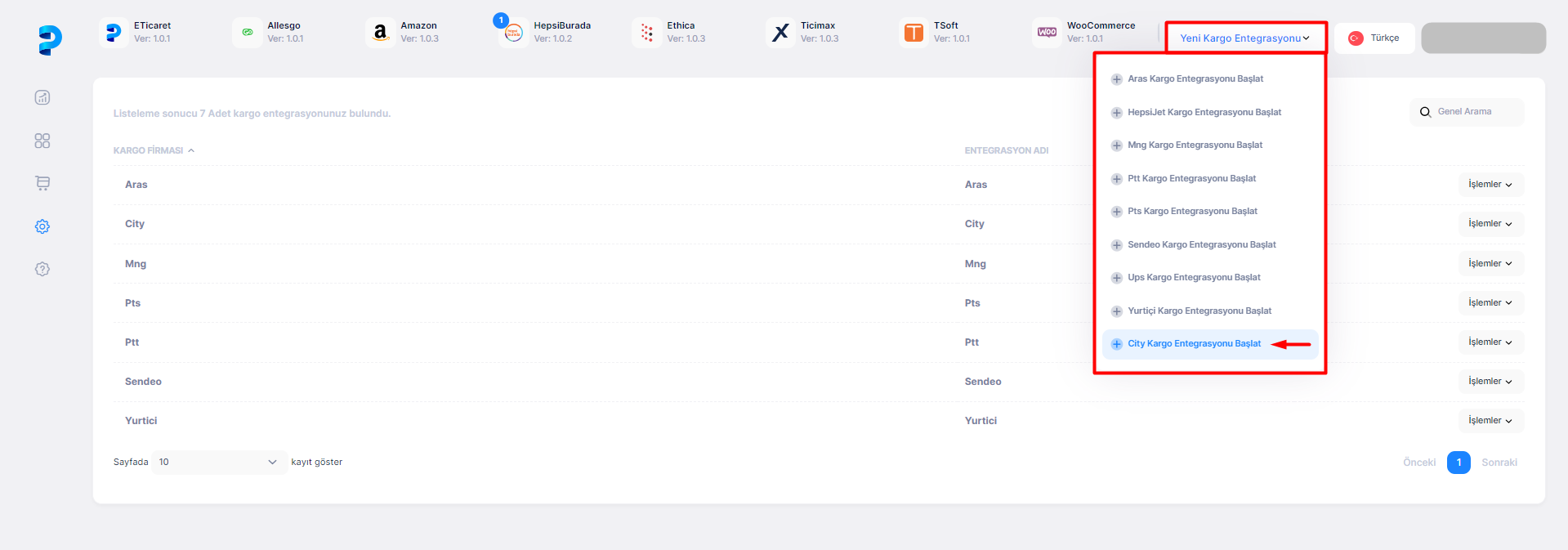Go to Önceki page
Screen dimensions: 1568x550
1419,463
